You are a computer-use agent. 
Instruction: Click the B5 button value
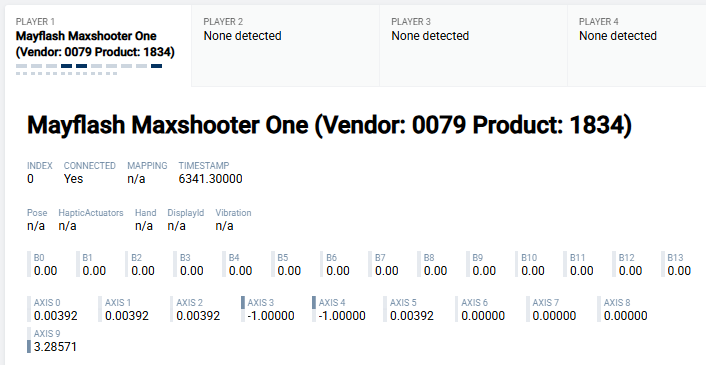289,271
